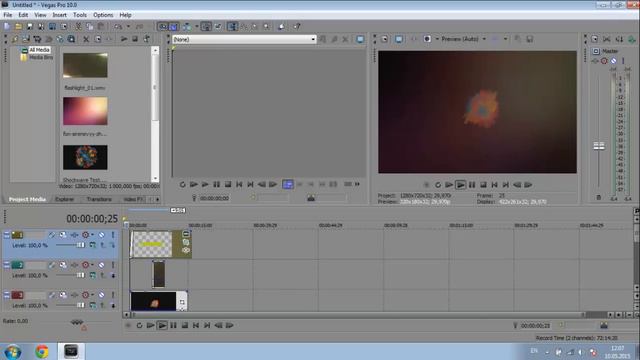Screen dimensions: 640x360
Task: Toggle Mute on track 2
Action: click(x=102, y=265)
